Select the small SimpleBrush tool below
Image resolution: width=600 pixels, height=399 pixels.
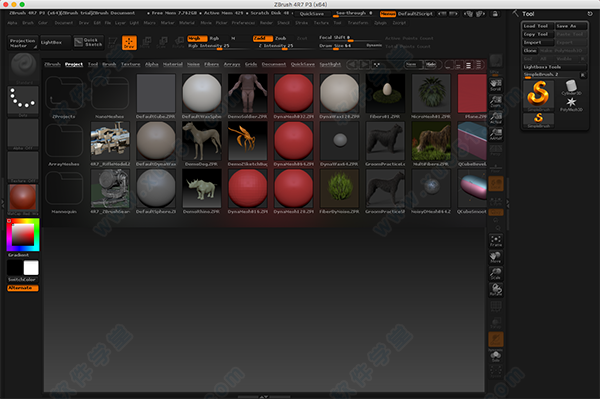click(x=538, y=120)
